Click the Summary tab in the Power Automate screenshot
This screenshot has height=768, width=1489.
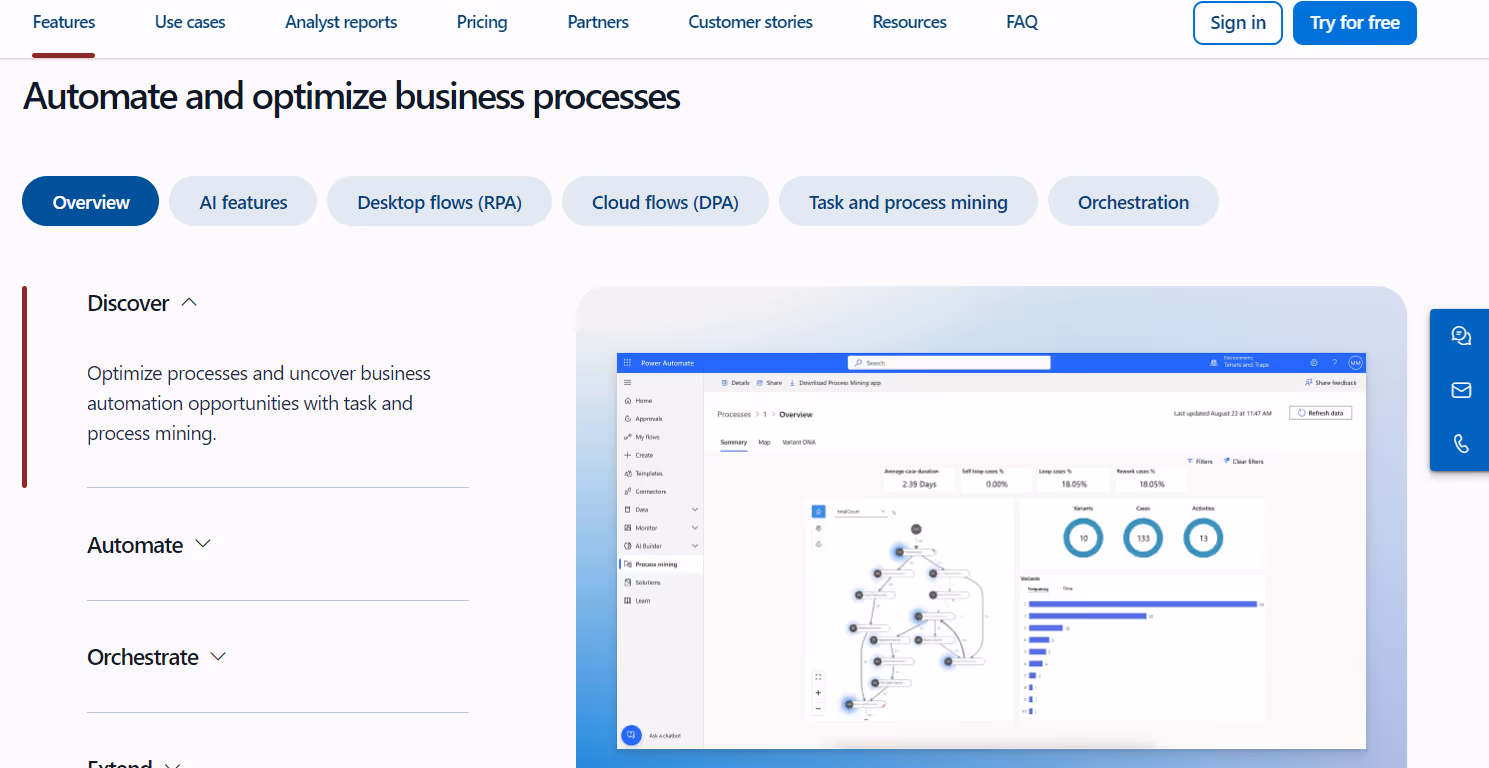coord(733,442)
